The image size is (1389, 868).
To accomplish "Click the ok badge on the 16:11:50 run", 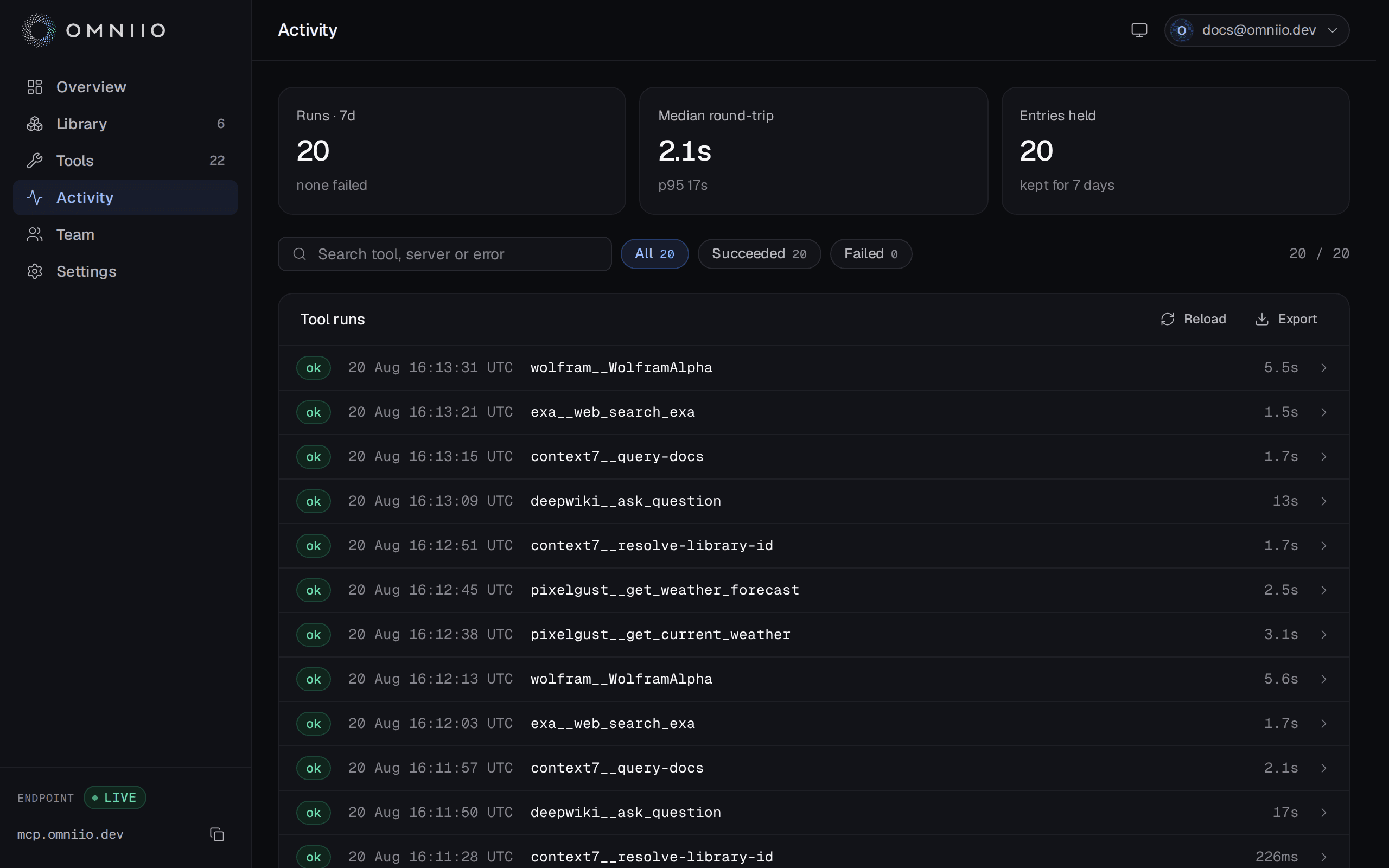I will pos(314,813).
